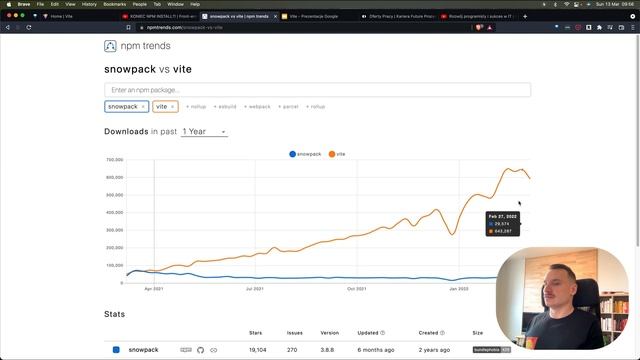The image size is (640, 360).
Task: Click the blue snowpack color square in Stats
Action: pyautogui.click(x=116, y=350)
